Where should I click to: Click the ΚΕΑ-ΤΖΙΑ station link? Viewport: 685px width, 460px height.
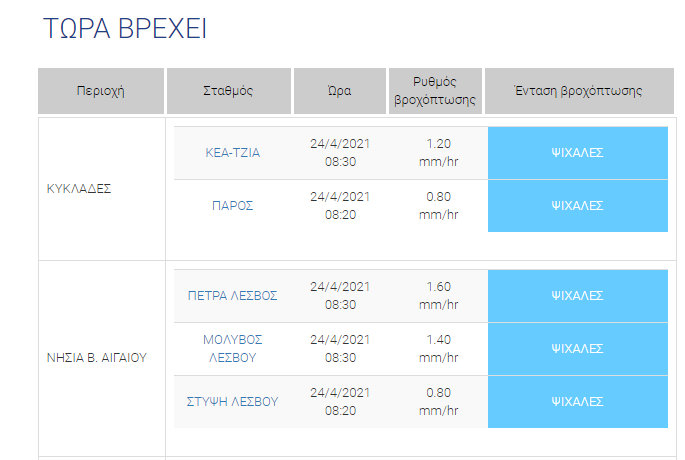pyautogui.click(x=232, y=153)
